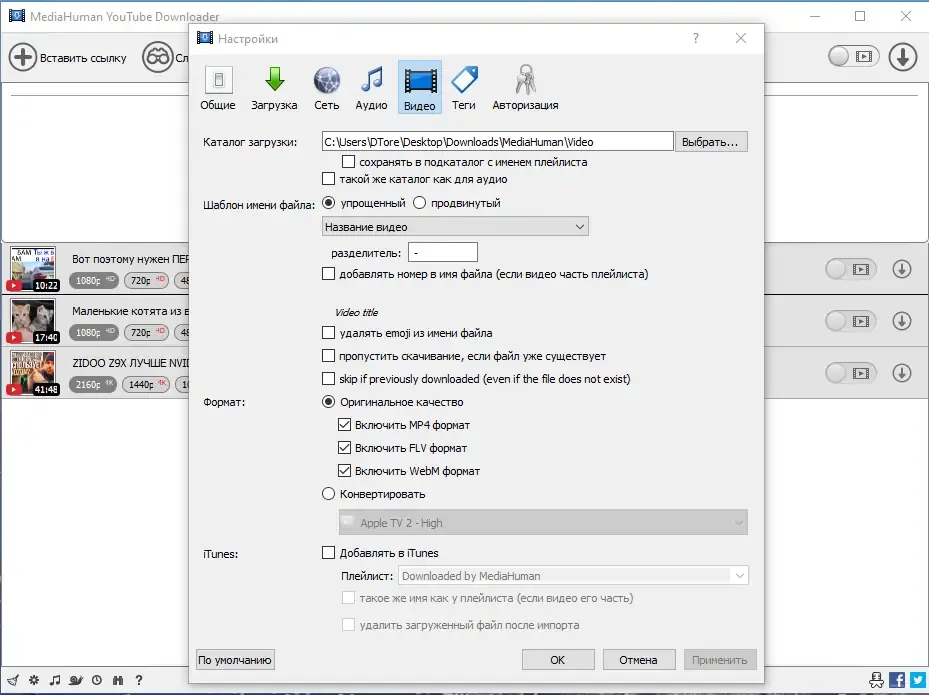Click the По умолчанию button
The height and width of the screenshot is (695, 929).
pos(235,660)
